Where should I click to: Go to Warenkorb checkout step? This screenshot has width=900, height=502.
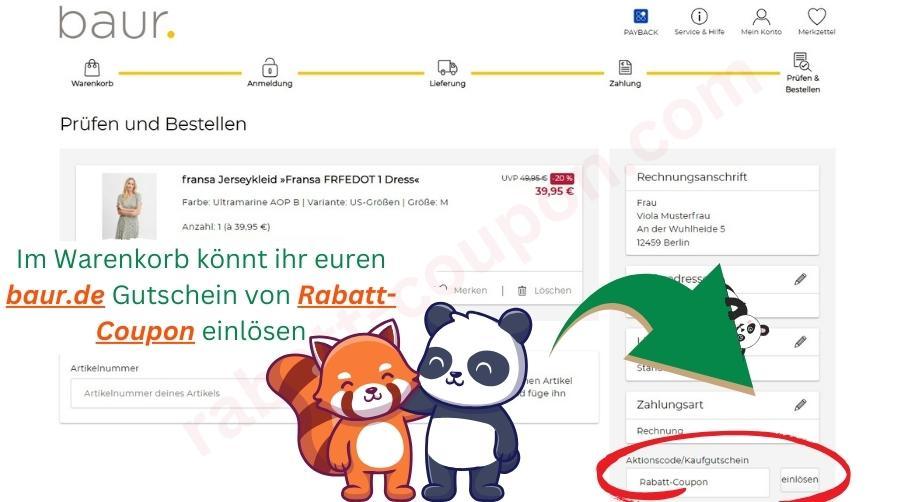pyautogui.click(x=92, y=69)
